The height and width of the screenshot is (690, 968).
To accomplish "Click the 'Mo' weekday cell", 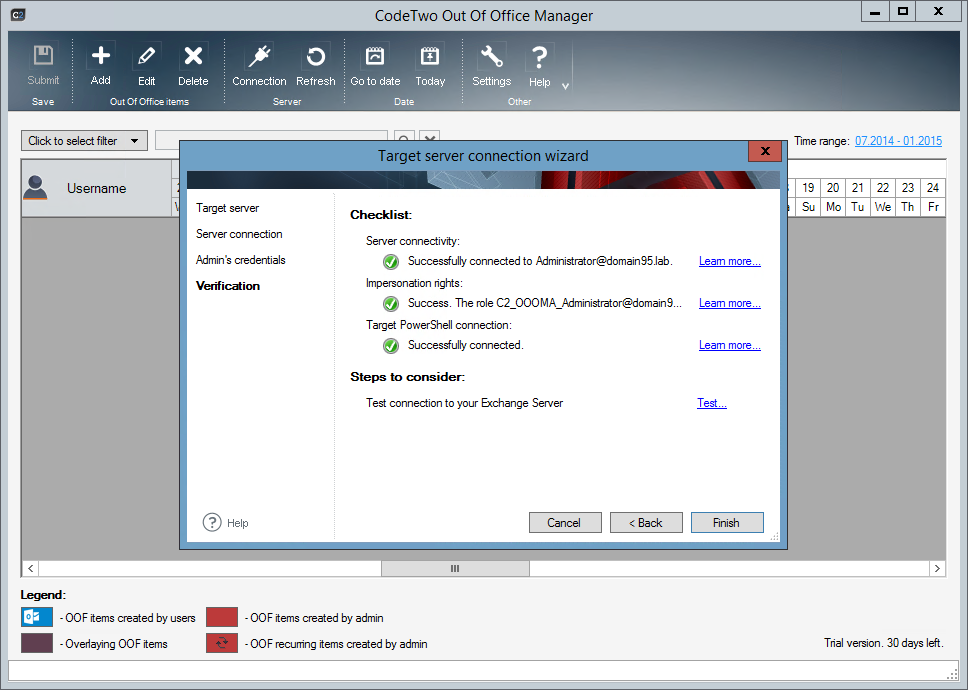I will [833, 207].
